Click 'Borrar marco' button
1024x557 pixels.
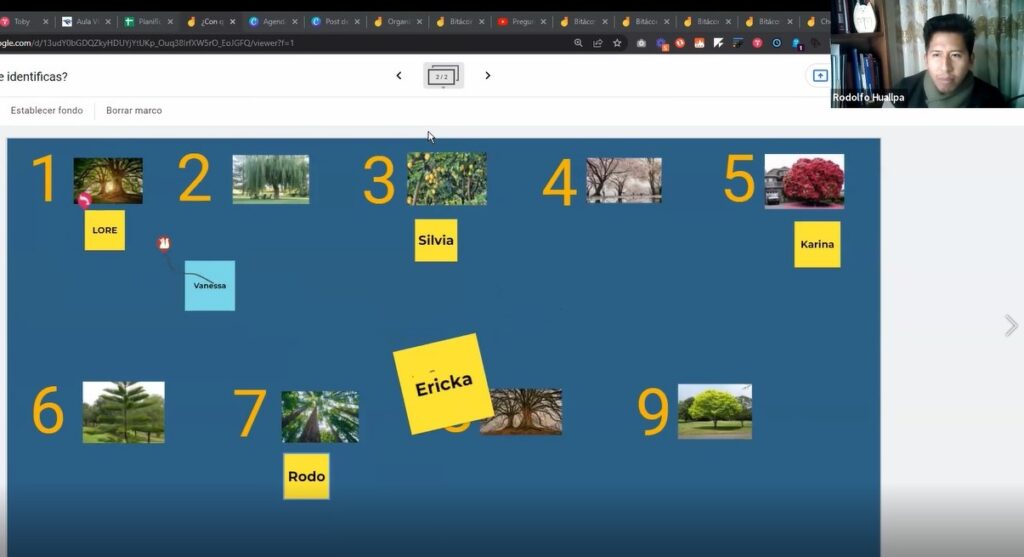(x=134, y=111)
